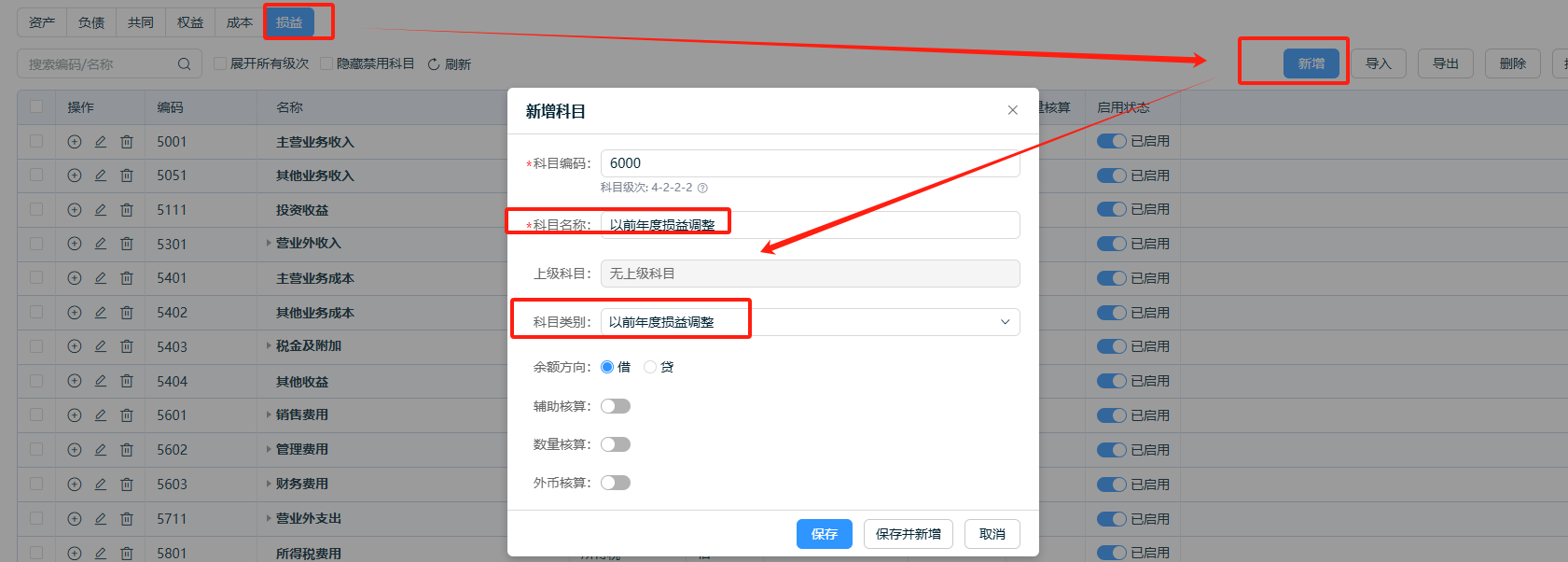Click delete trash icon for row 5711
Image resolution: width=1568 pixels, height=562 pixels.
point(127,519)
